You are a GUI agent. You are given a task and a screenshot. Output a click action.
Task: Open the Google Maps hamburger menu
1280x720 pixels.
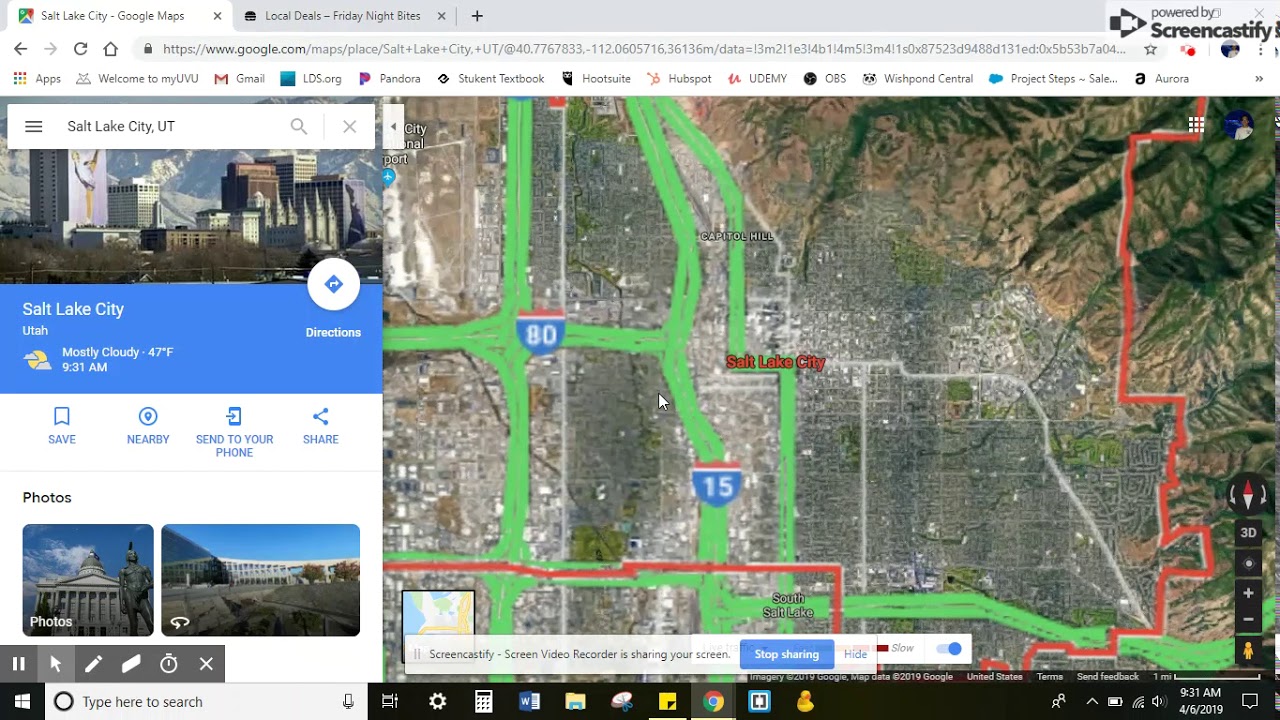pyautogui.click(x=33, y=126)
